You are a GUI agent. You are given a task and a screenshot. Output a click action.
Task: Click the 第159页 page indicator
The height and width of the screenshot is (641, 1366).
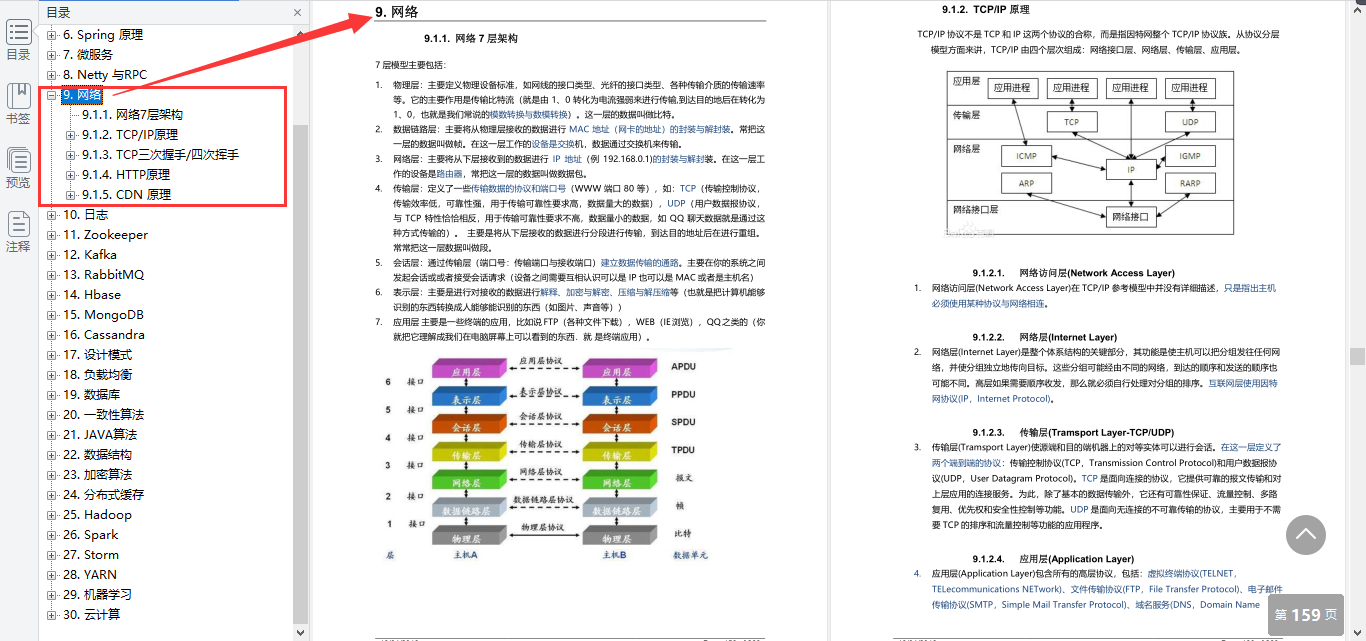(x=1306, y=615)
